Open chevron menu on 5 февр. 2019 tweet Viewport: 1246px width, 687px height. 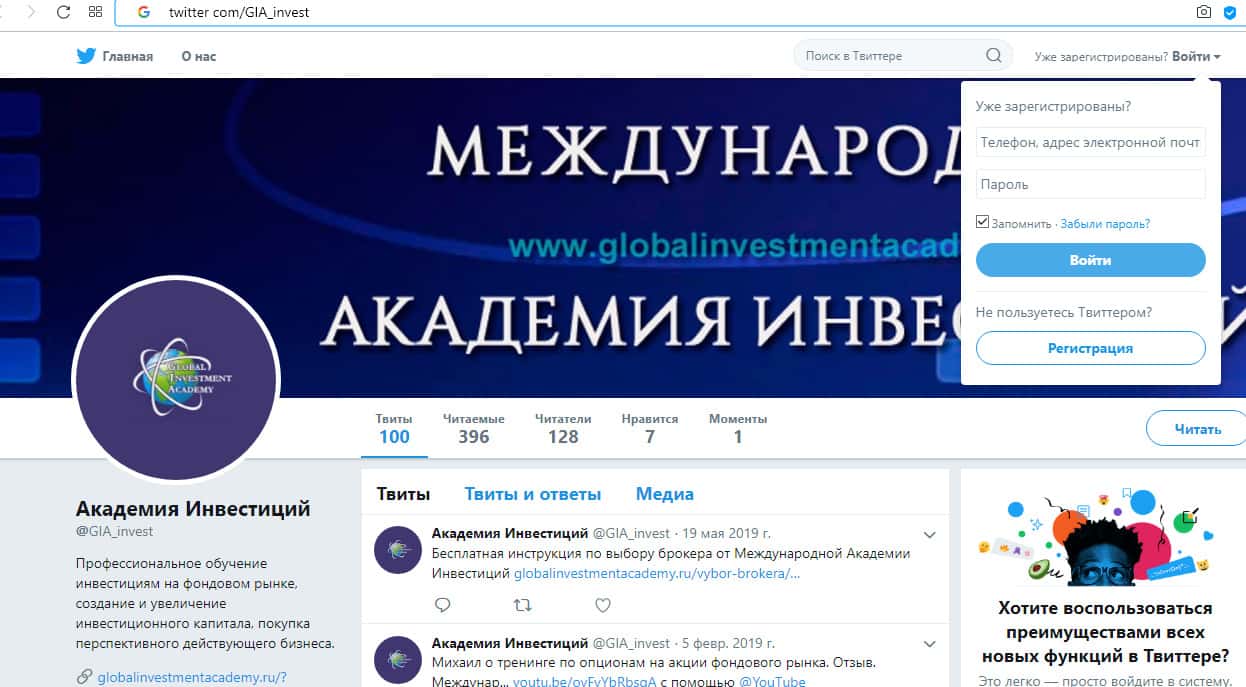pos(929,644)
